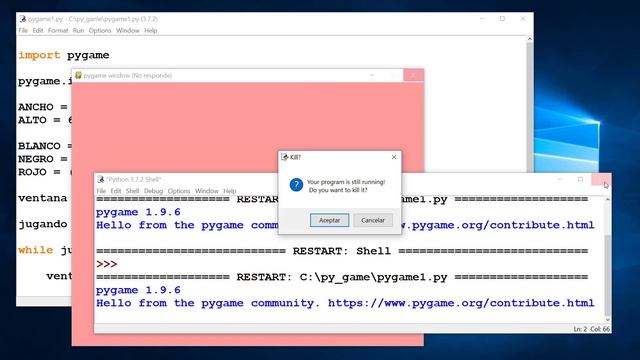Open Format menu in the editor window
The height and width of the screenshot is (360, 640).
tap(58, 31)
